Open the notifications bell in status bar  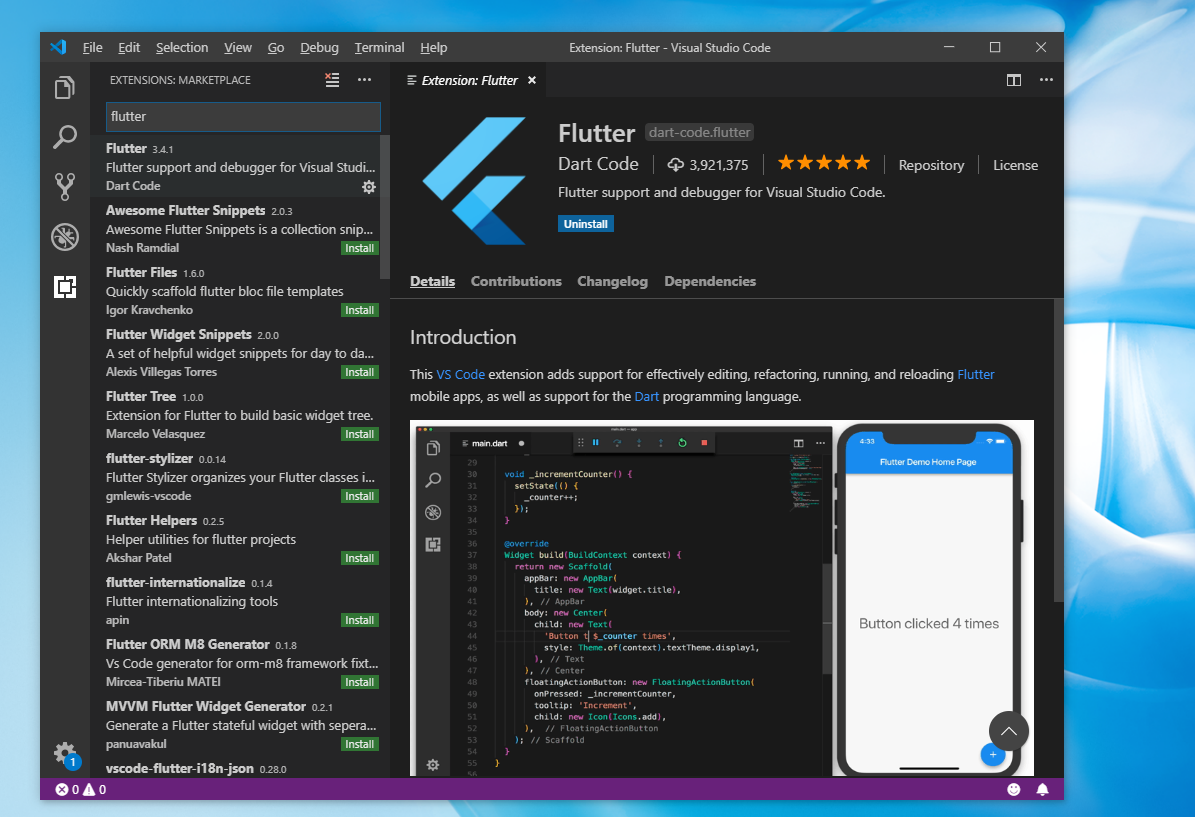pos(1043,790)
